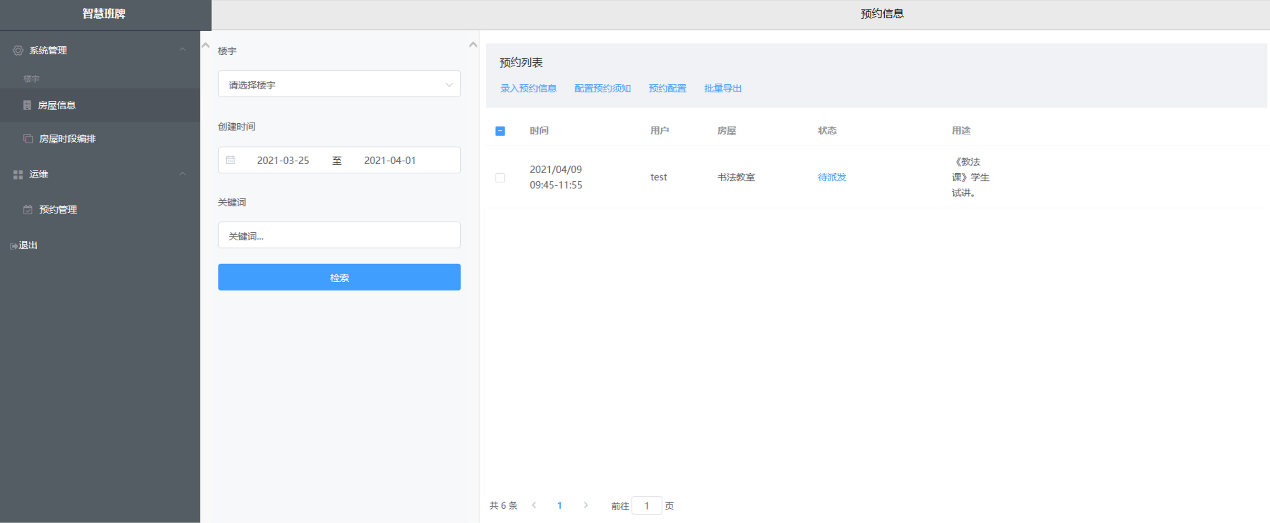The image size is (1270, 523).
Task: Check the checkbox for the 书法教室 row
Action: [x=500, y=177]
